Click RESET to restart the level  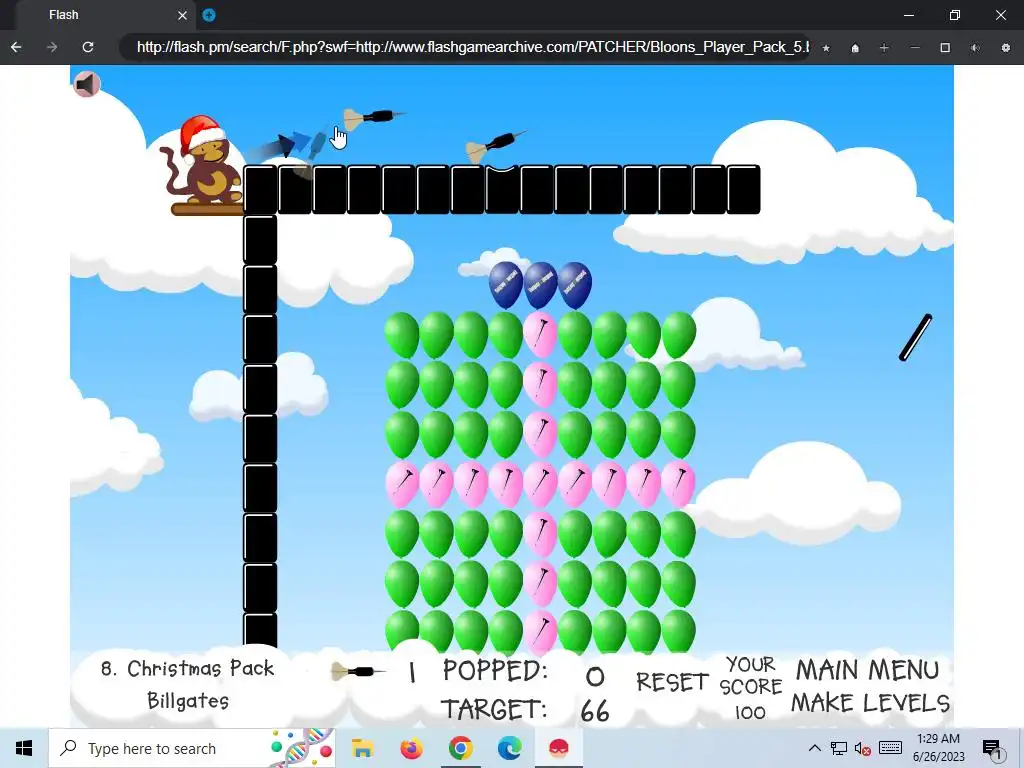coord(672,682)
